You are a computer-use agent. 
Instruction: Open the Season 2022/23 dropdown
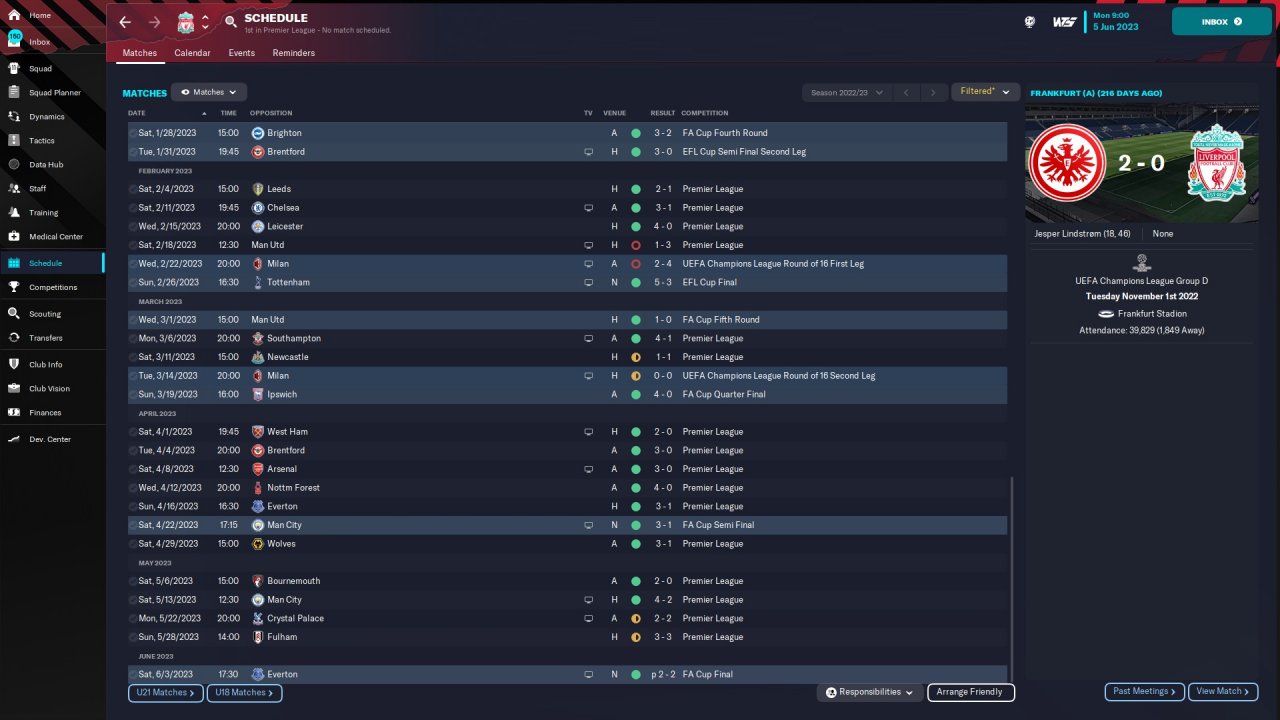pyautogui.click(x=847, y=93)
